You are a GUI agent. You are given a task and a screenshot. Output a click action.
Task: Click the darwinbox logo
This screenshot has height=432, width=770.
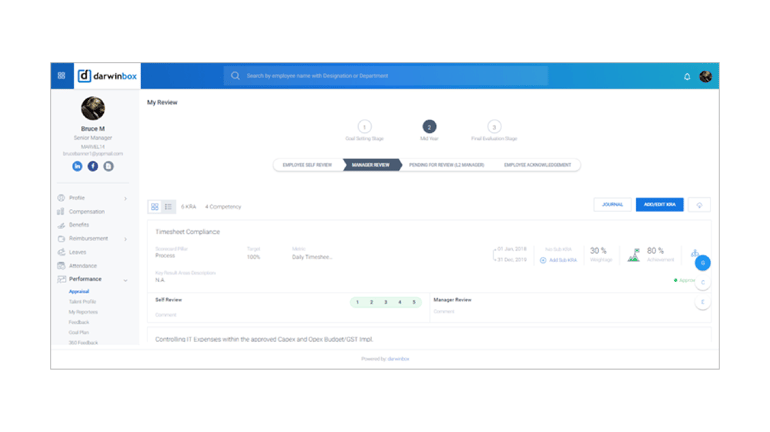(107, 76)
